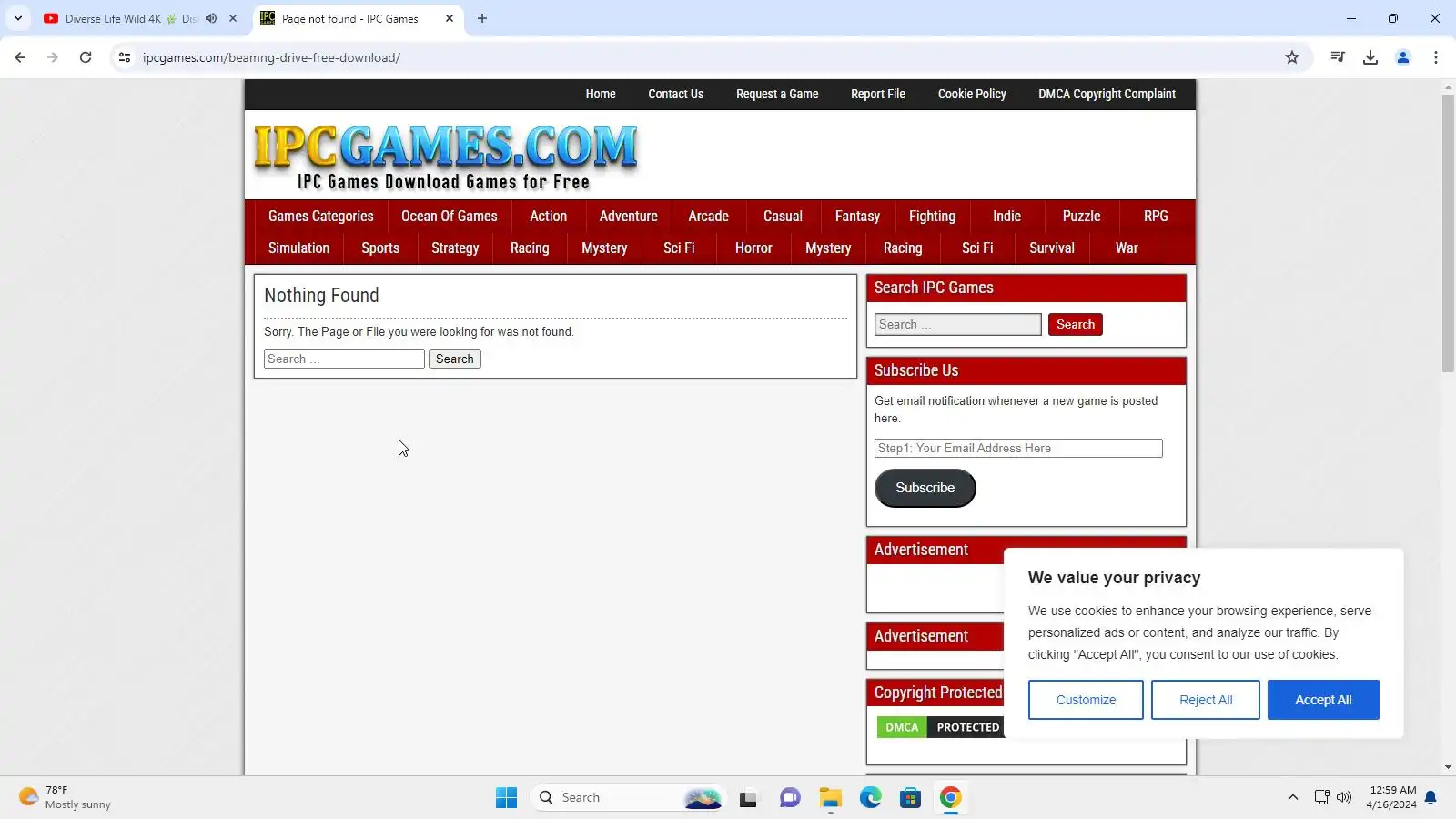Open Games Categories menu item
The height and width of the screenshot is (819, 1456).
pos(321,217)
